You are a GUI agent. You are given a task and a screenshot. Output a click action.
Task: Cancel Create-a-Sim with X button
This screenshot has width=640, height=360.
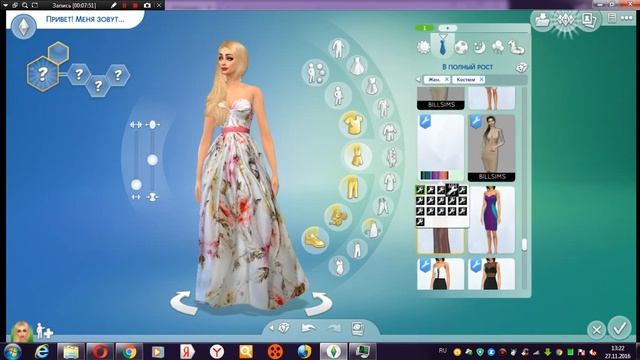[x=596, y=329]
